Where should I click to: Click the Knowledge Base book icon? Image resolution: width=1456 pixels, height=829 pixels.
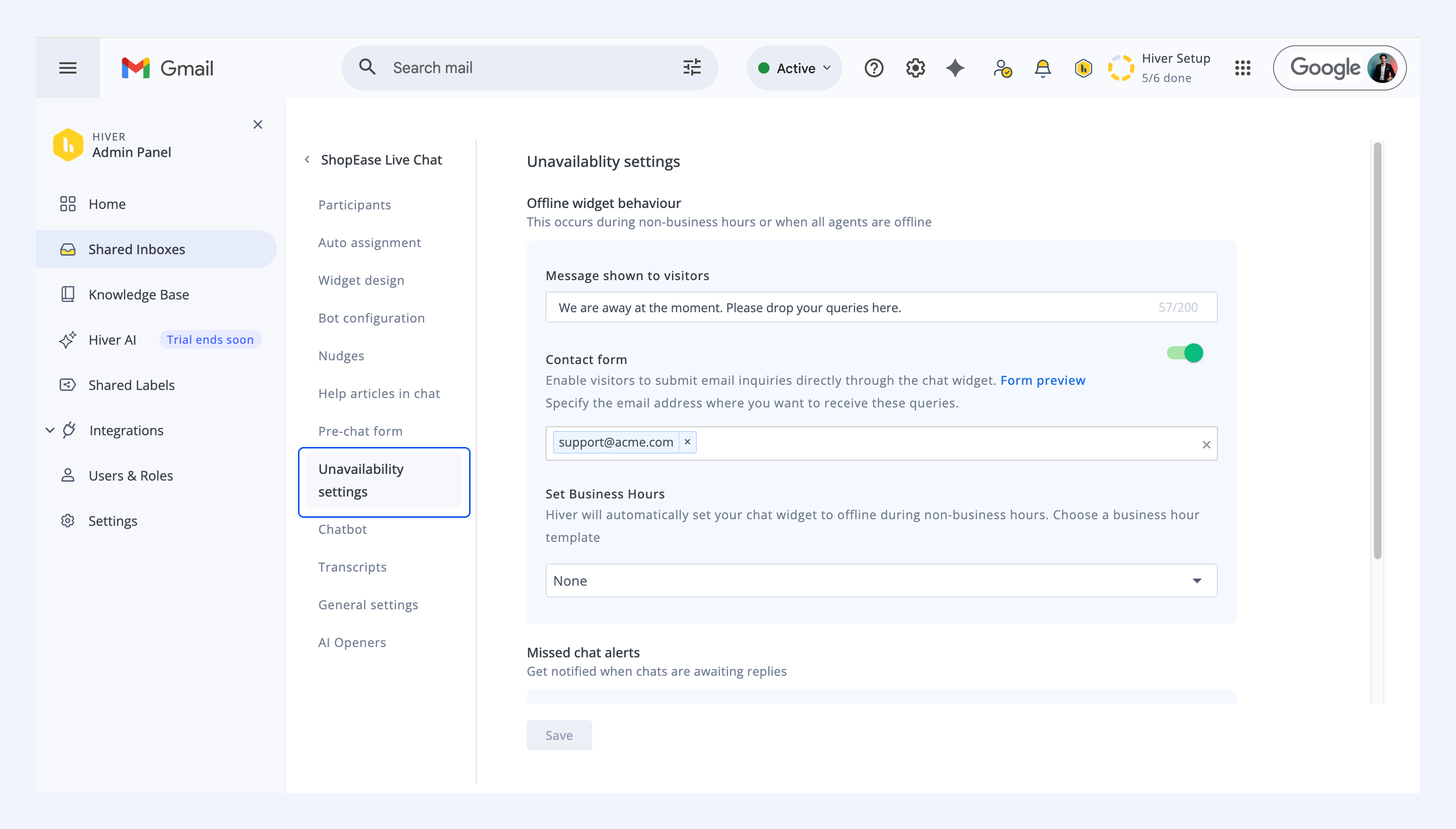[x=68, y=294]
